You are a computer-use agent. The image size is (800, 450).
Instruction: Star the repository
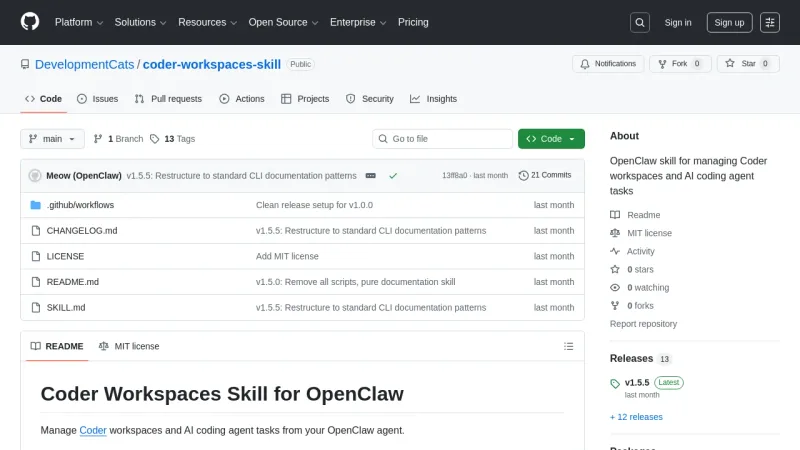coord(747,64)
